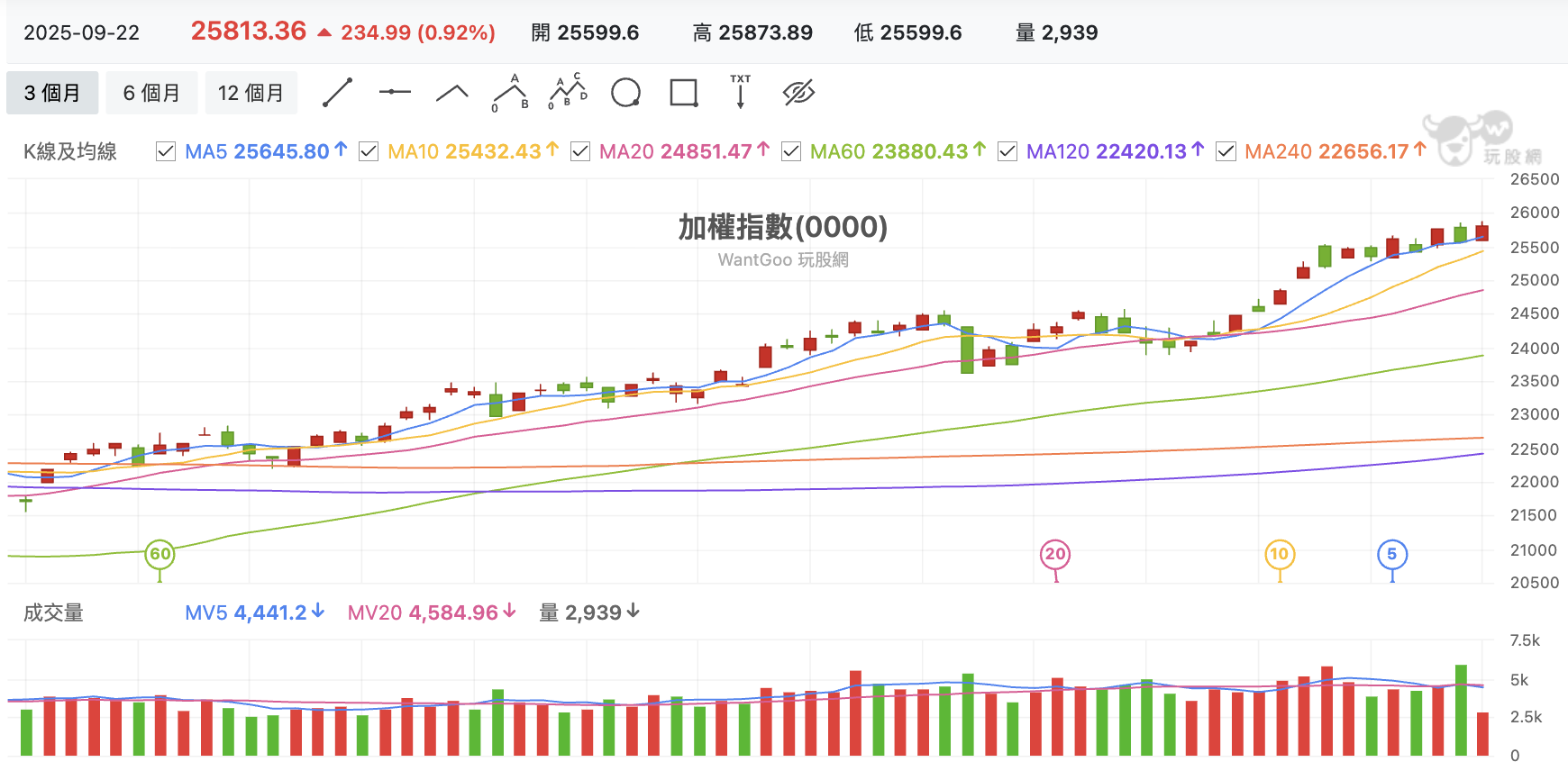Click the MA20 24851.47 value label
This screenshot has height=771, width=1568.
click(685, 151)
